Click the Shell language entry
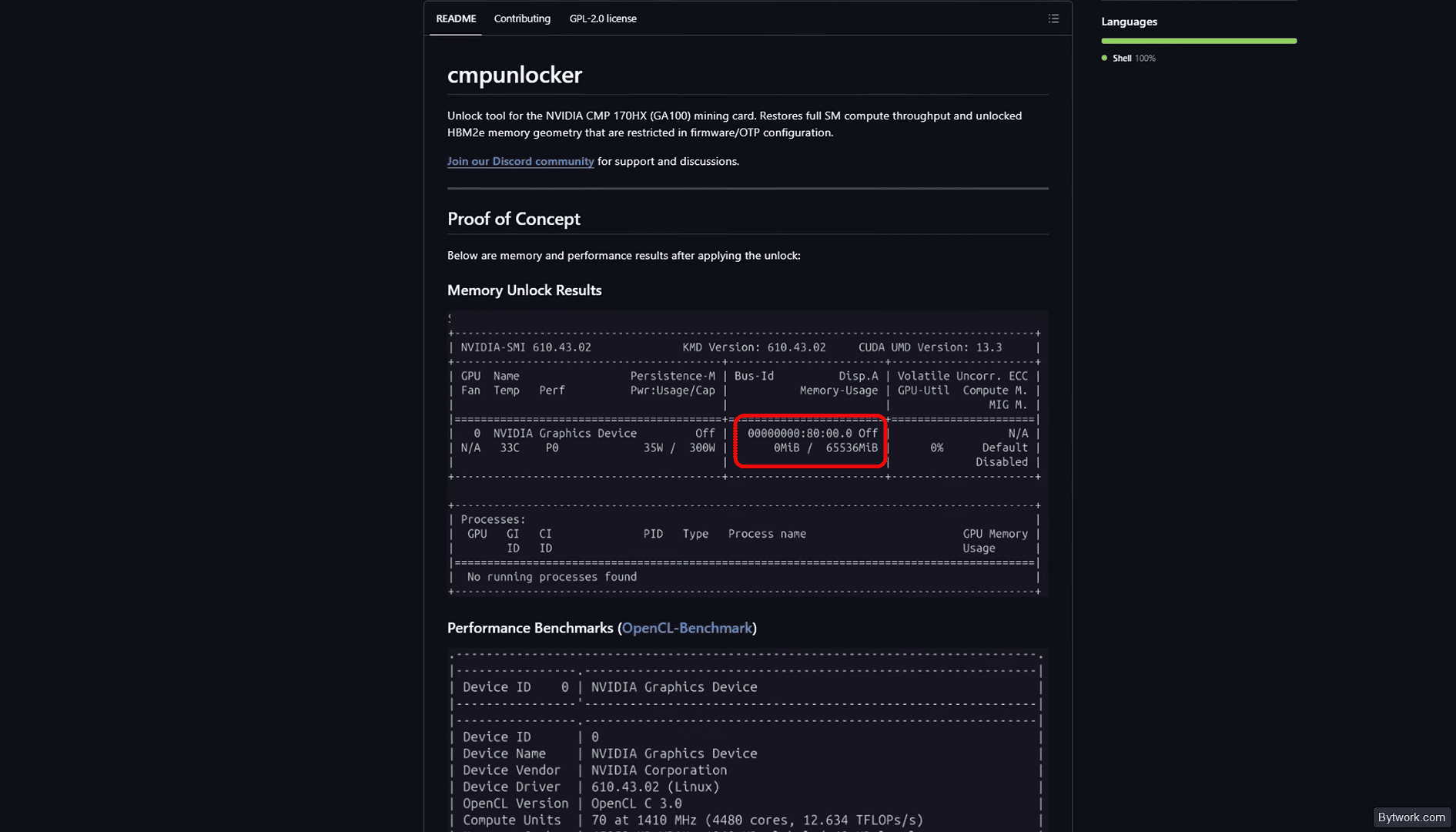Viewport: 1456px width, 832px height. coord(1128,59)
